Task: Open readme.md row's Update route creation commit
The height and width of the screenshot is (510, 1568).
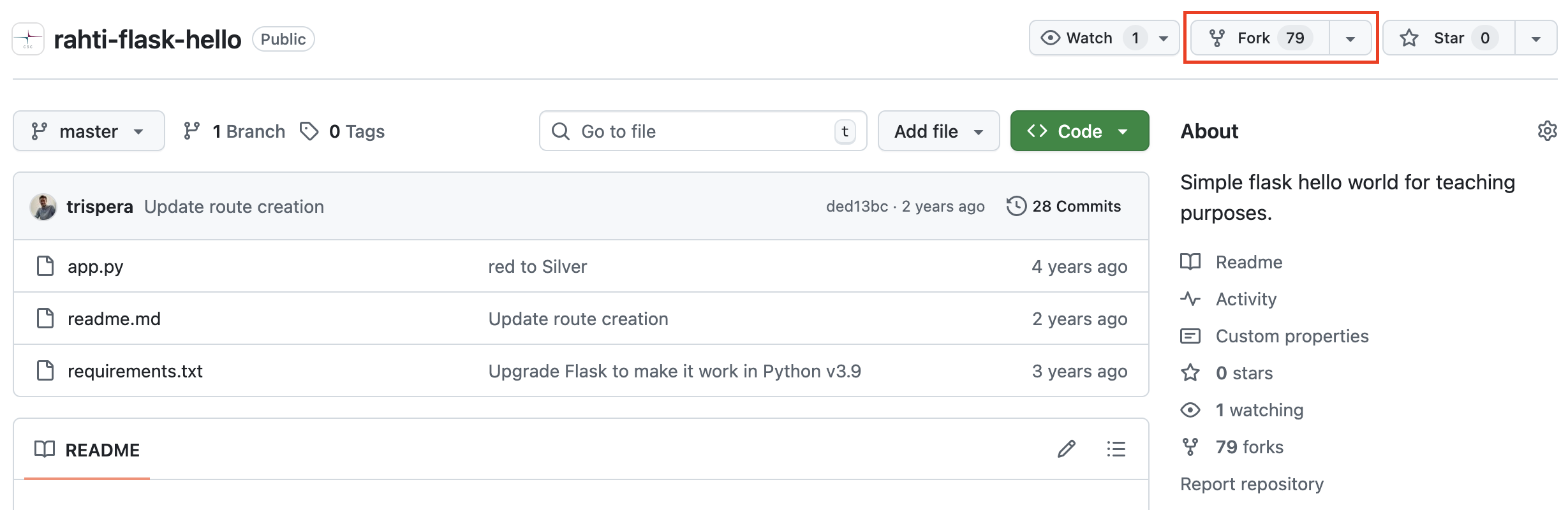Action: point(579,319)
